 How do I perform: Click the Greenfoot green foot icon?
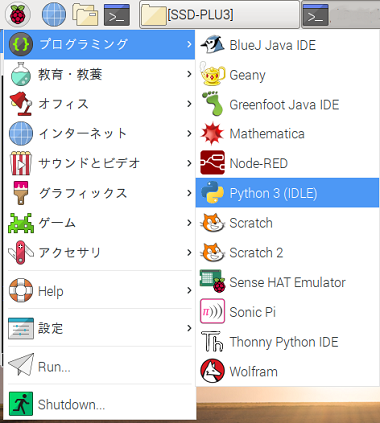212,104
